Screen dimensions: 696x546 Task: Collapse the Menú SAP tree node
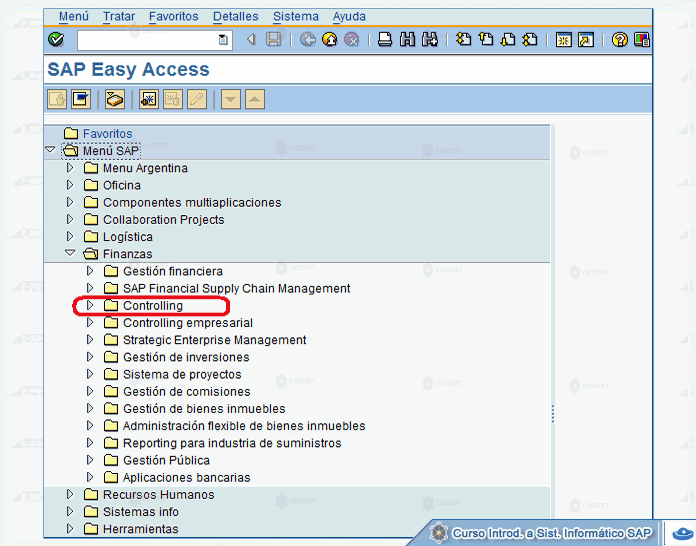(50, 150)
